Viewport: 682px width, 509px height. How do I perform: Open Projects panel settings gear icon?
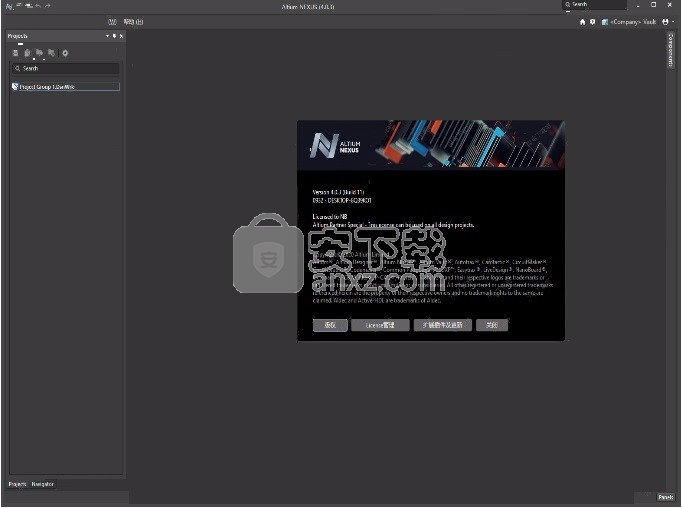point(65,53)
